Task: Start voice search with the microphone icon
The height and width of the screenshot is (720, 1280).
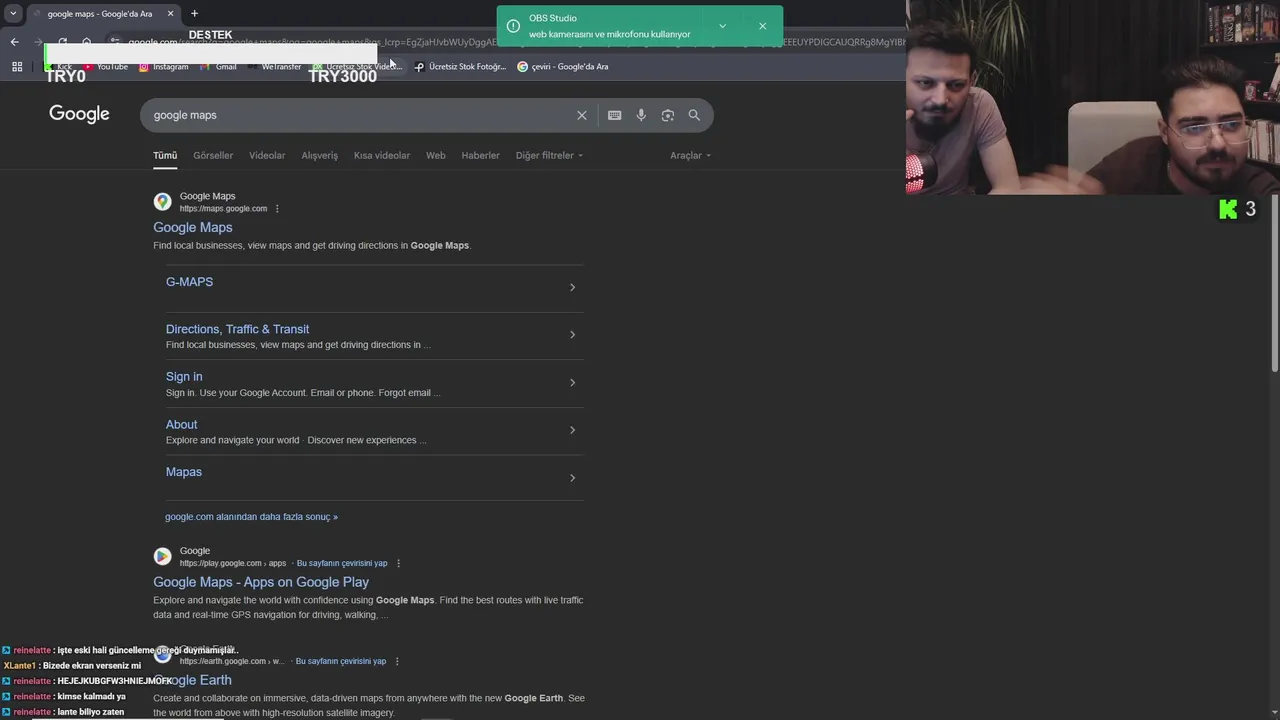Action: 641,115
